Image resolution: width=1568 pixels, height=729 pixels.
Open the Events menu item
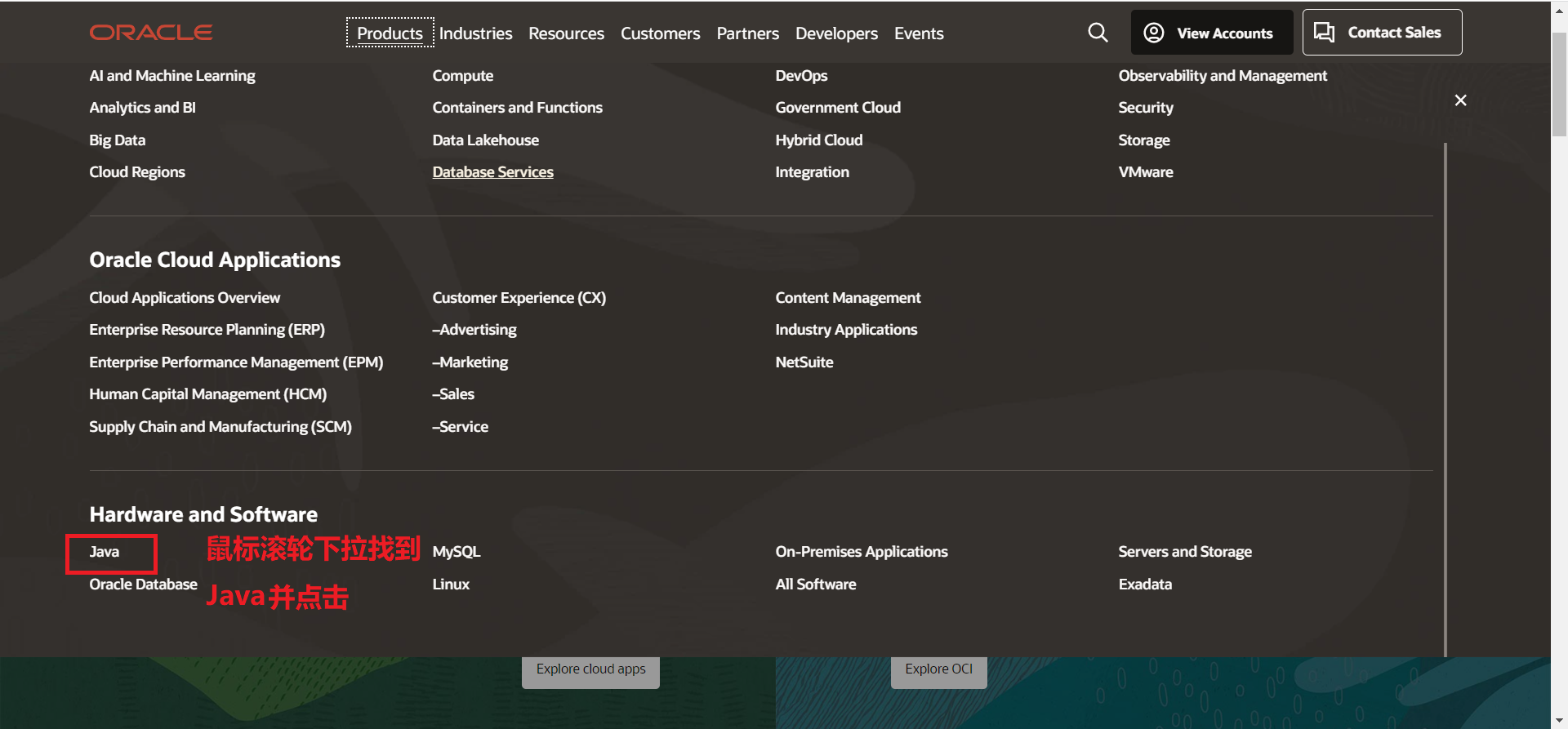coord(919,33)
